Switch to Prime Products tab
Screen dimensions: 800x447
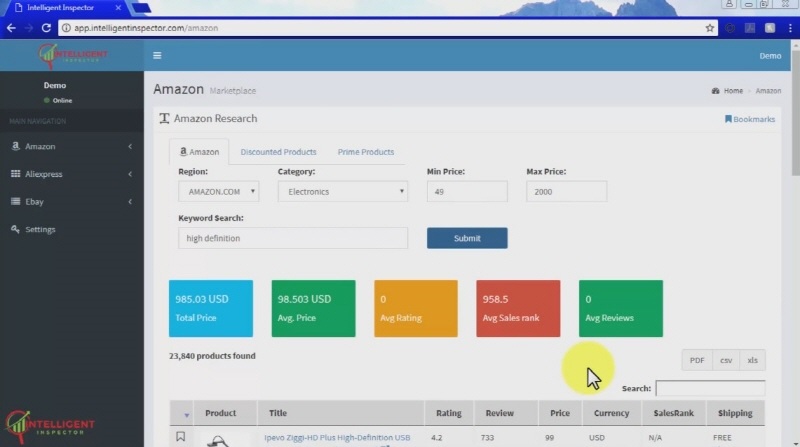coord(366,152)
